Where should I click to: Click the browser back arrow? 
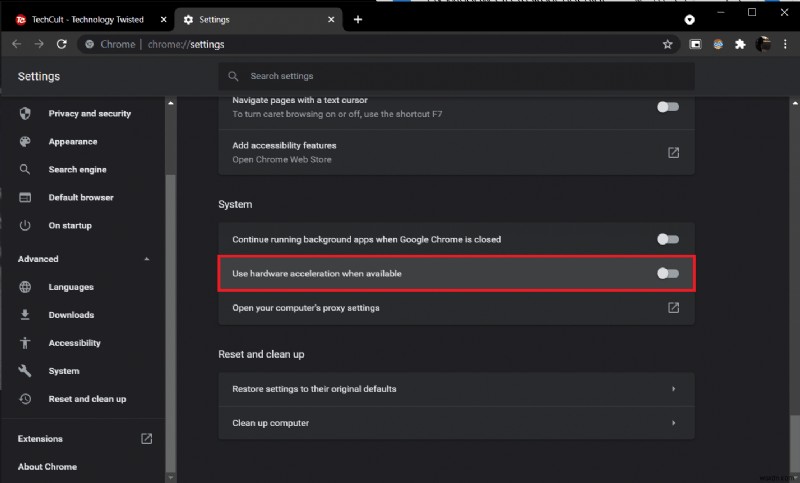pos(17,44)
